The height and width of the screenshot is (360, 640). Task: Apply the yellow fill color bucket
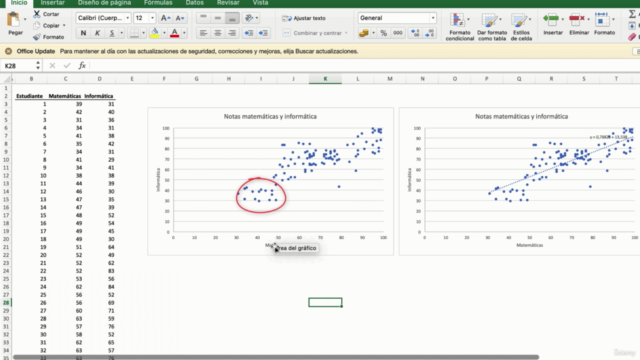155,33
